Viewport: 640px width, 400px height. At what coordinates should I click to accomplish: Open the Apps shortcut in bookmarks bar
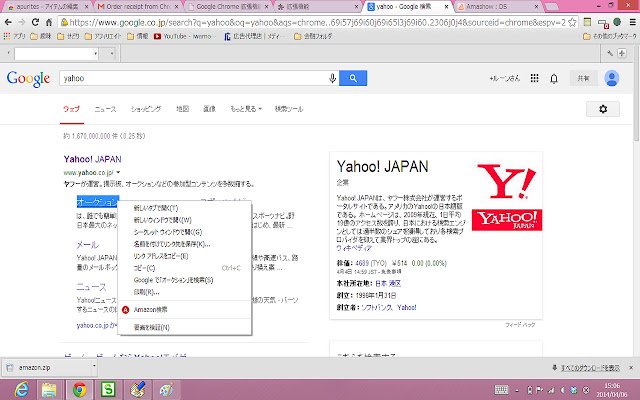[x=15, y=36]
